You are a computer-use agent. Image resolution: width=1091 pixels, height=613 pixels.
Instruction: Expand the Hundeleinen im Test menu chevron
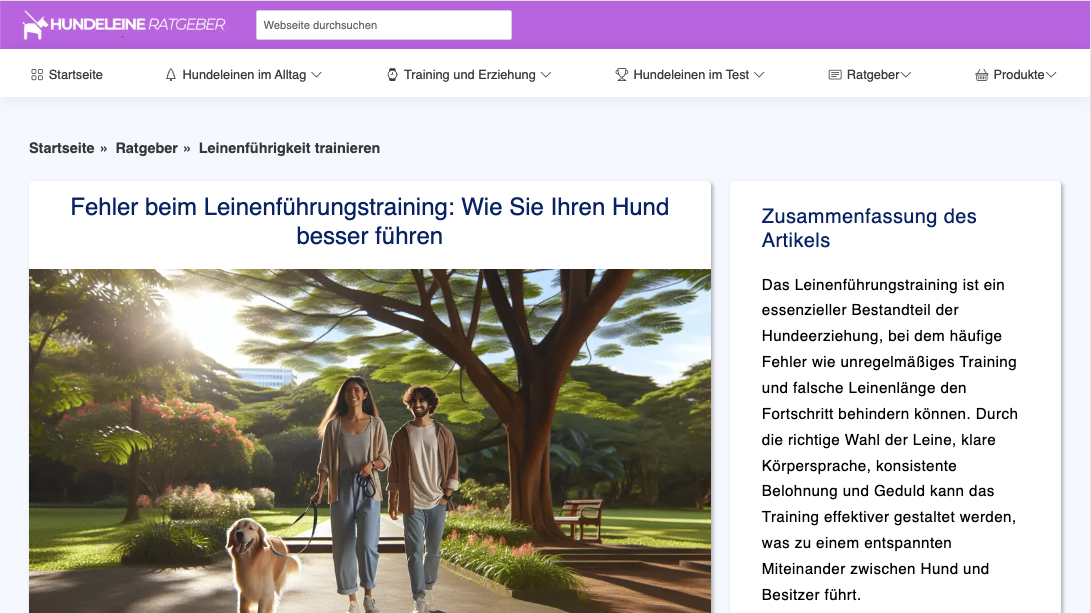coord(761,74)
